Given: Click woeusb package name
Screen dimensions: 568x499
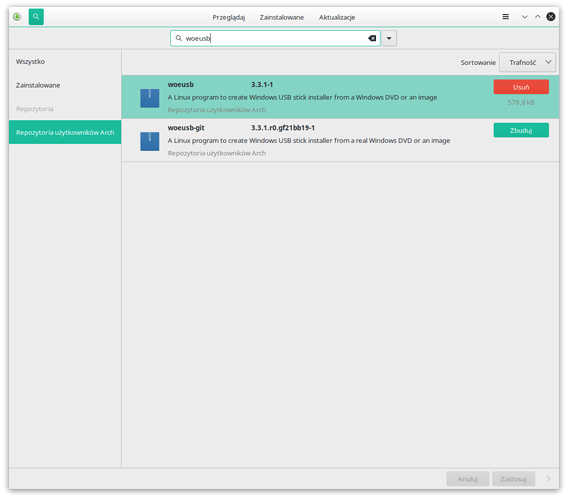Looking at the screenshot, I should click(x=180, y=85).
